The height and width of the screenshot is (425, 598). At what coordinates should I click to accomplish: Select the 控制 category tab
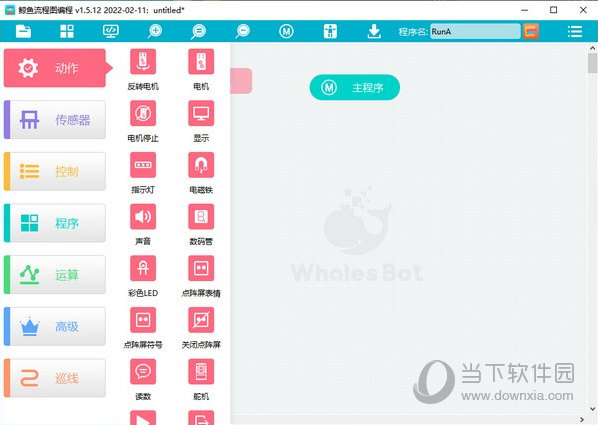[x=55, y=171]
